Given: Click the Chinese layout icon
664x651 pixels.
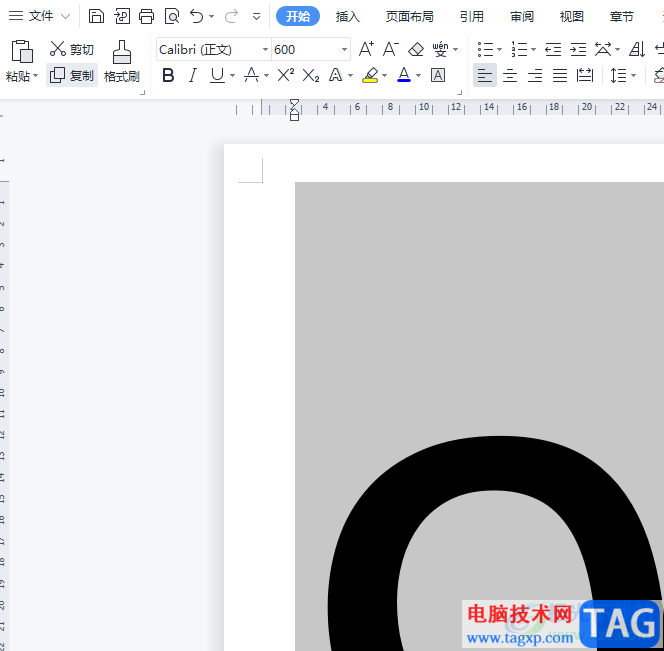Looking at the screenshot, I should tap(603, 49).
